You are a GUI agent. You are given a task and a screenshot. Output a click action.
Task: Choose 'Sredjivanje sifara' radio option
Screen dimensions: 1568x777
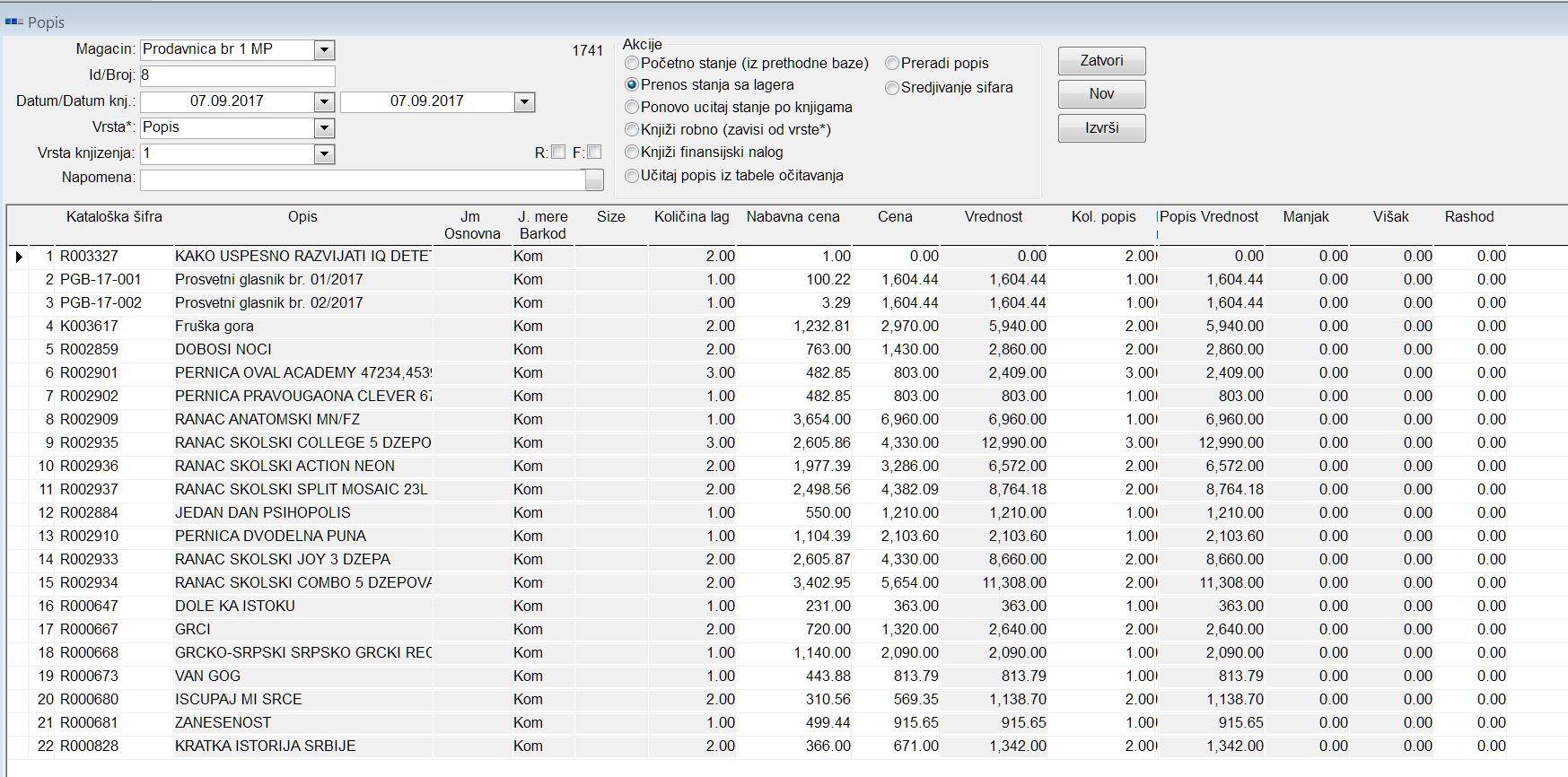(x=892, y=88)
